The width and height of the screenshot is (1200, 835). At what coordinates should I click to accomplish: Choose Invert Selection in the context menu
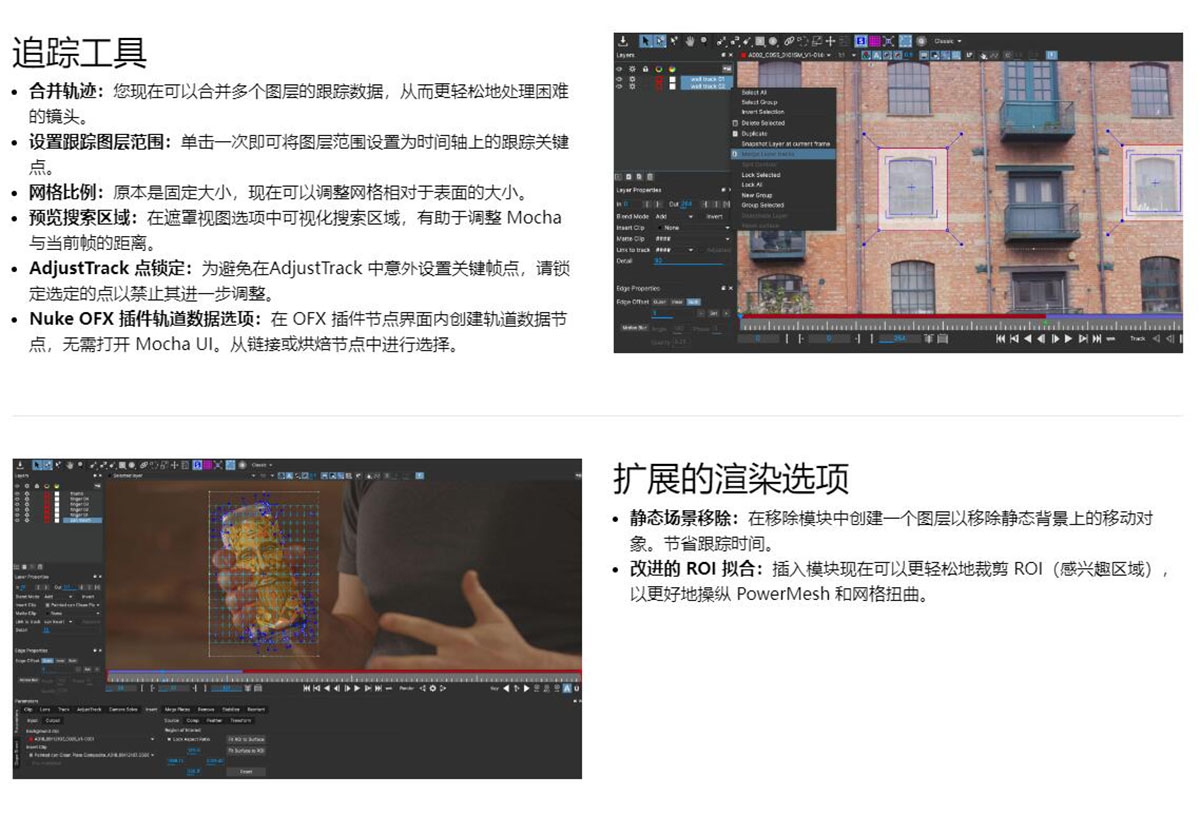pyautogui.click(x=763, y=112)
